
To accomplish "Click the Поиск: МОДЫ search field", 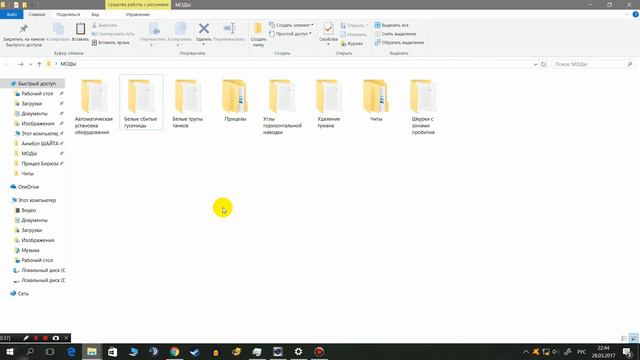I will (593, 64).
